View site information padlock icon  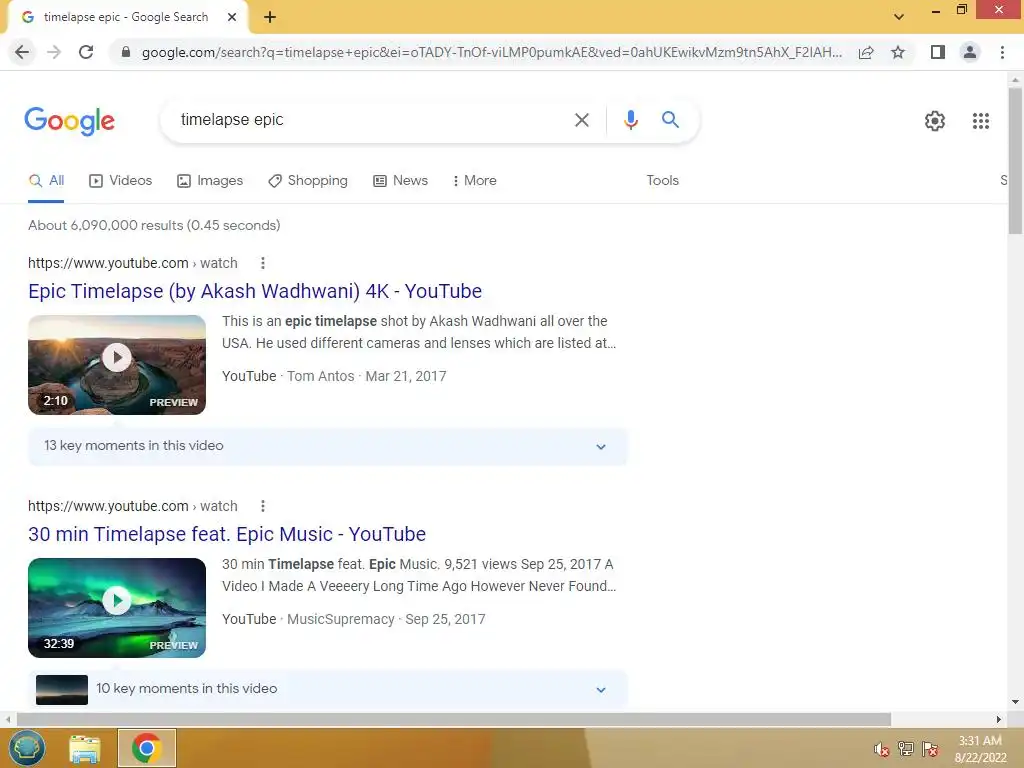coord(126,52)
